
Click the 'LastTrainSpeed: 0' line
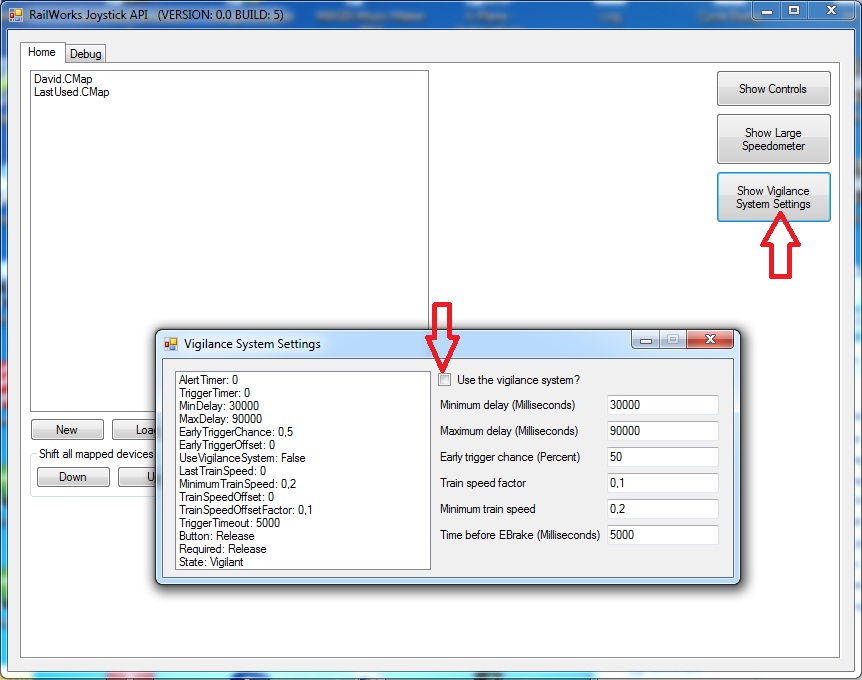(x=223, y=471)
